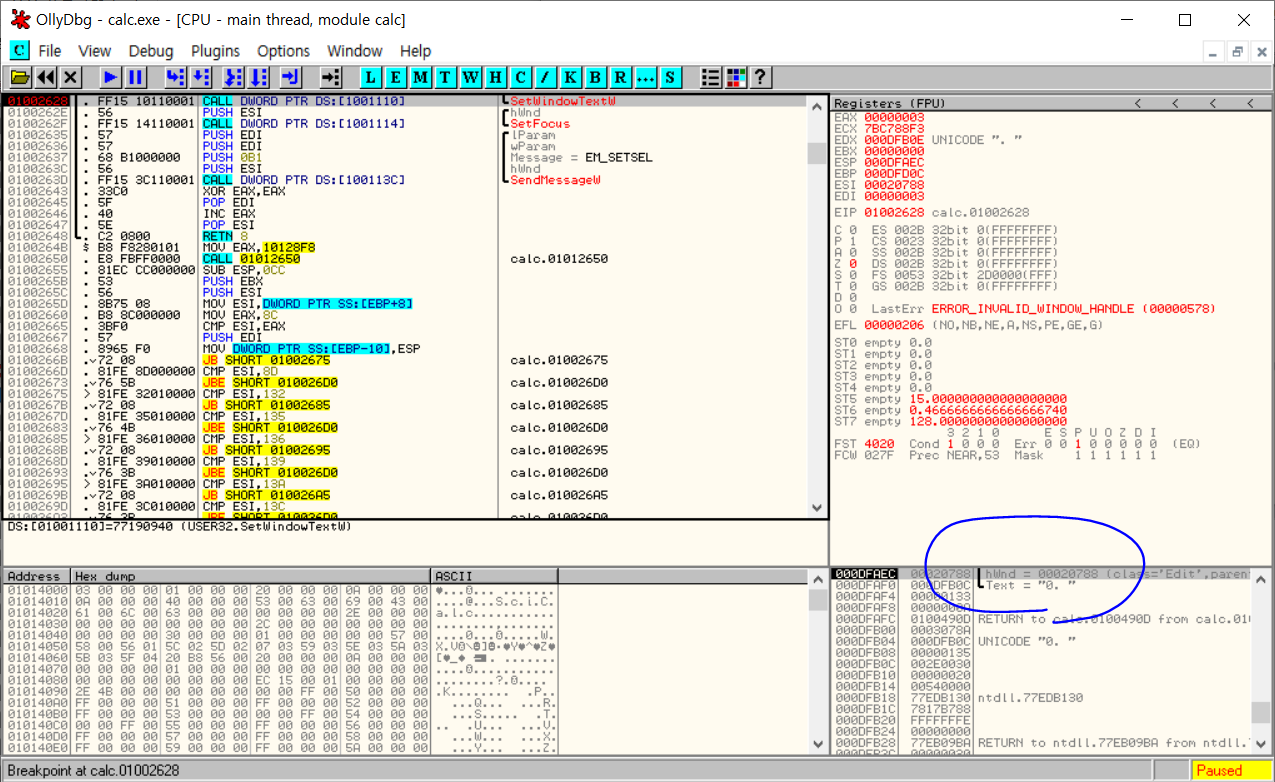
Task: Pause execution with the pause icon
Action: coord(135,77)
